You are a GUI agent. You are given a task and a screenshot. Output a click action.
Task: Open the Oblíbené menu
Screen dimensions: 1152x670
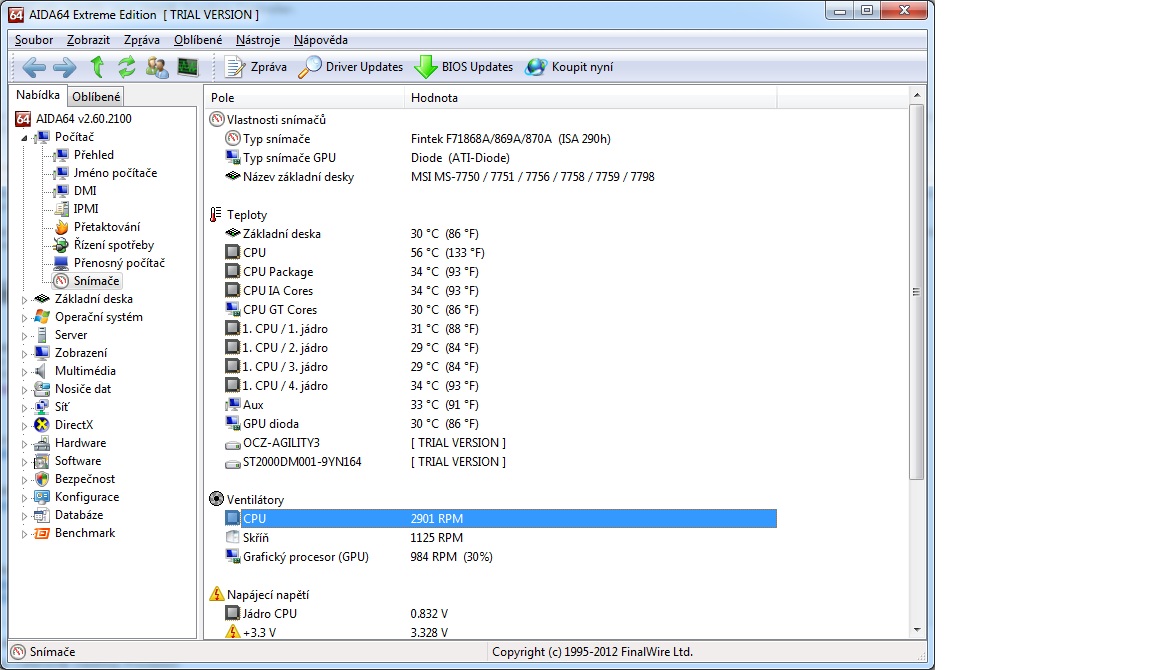tap(198, 40)
